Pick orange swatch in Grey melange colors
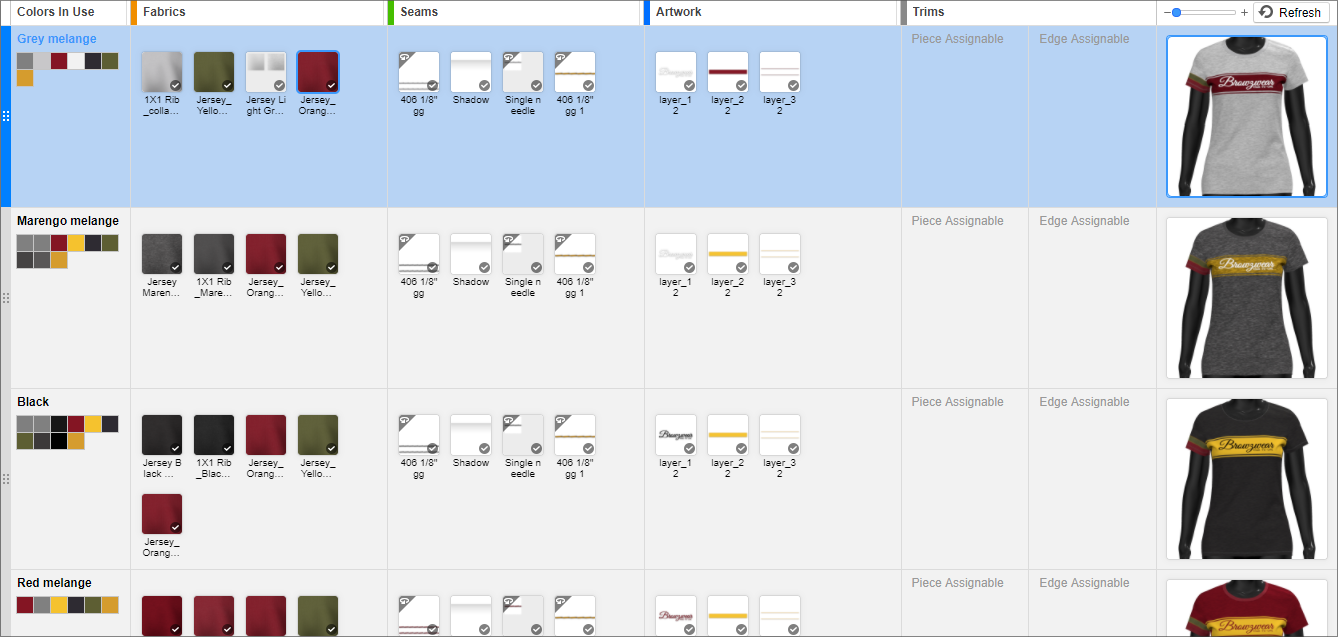 pos(25,78)
